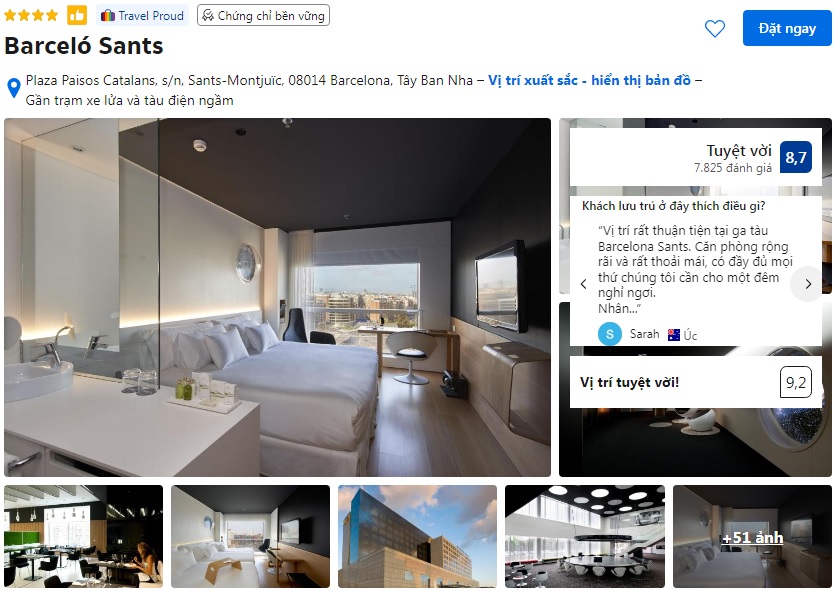
Task: Open the +51 ảnh photo gallery
Action: 752,536
